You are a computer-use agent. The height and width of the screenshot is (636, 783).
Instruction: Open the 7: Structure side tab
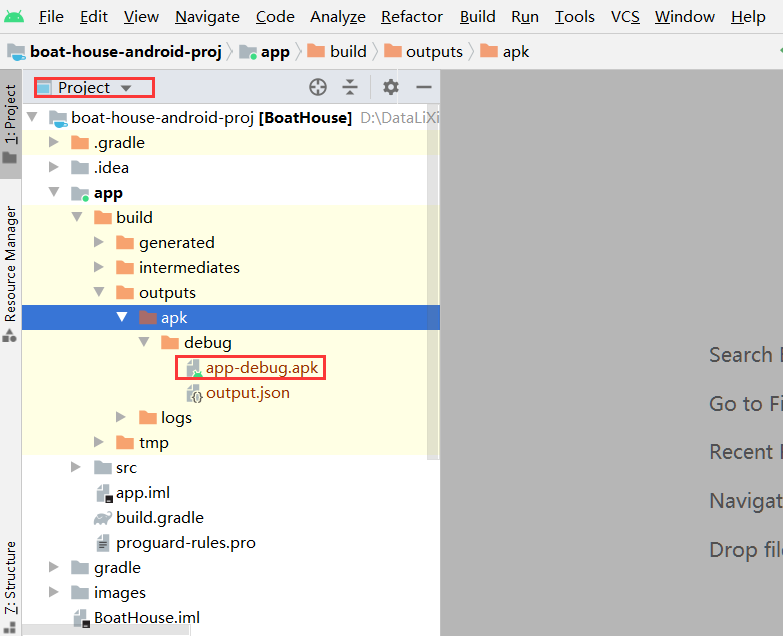coord(10,585)
